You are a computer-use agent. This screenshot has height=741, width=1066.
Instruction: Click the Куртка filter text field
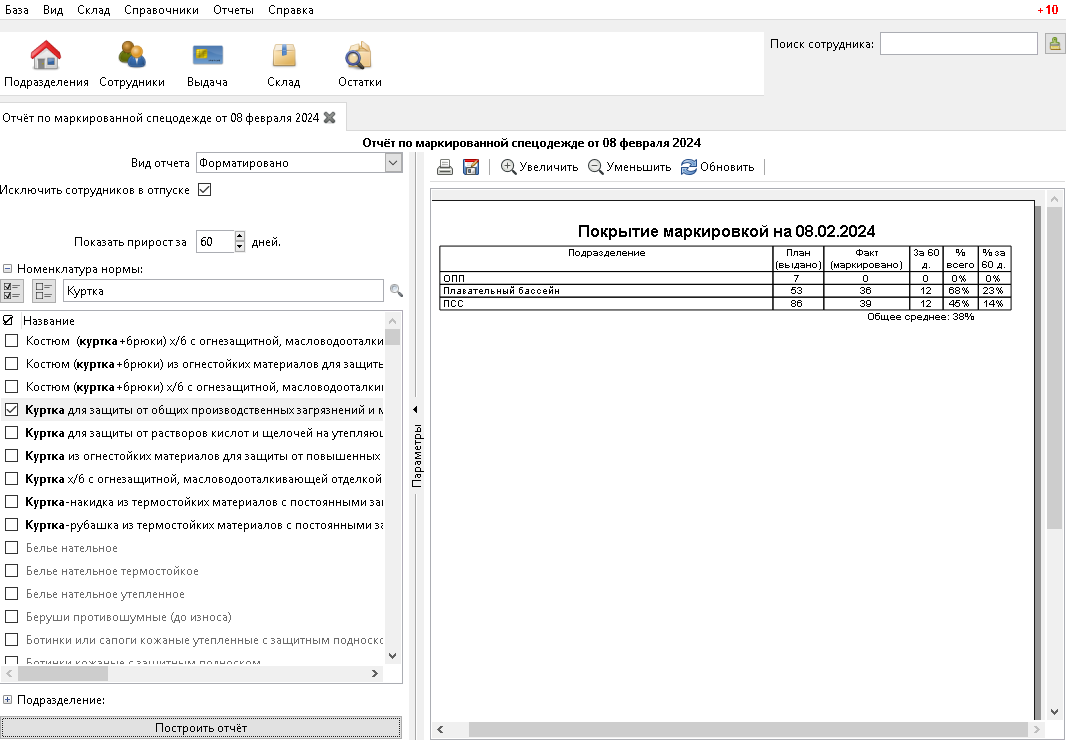pos(223,291)
